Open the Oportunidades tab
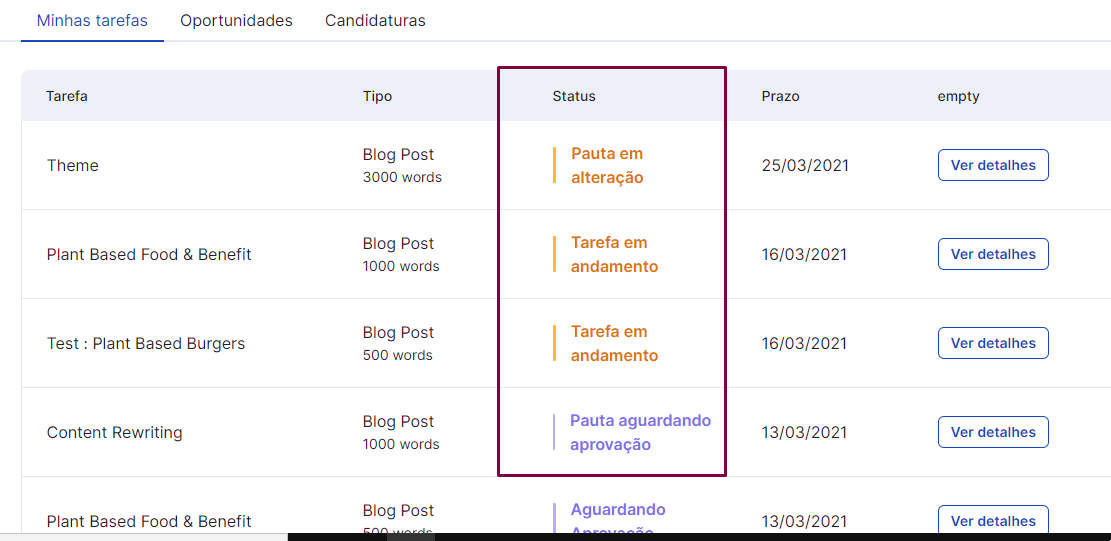Image resolution: width=1111 pixels, height=541 pixels. pos(236,21)
